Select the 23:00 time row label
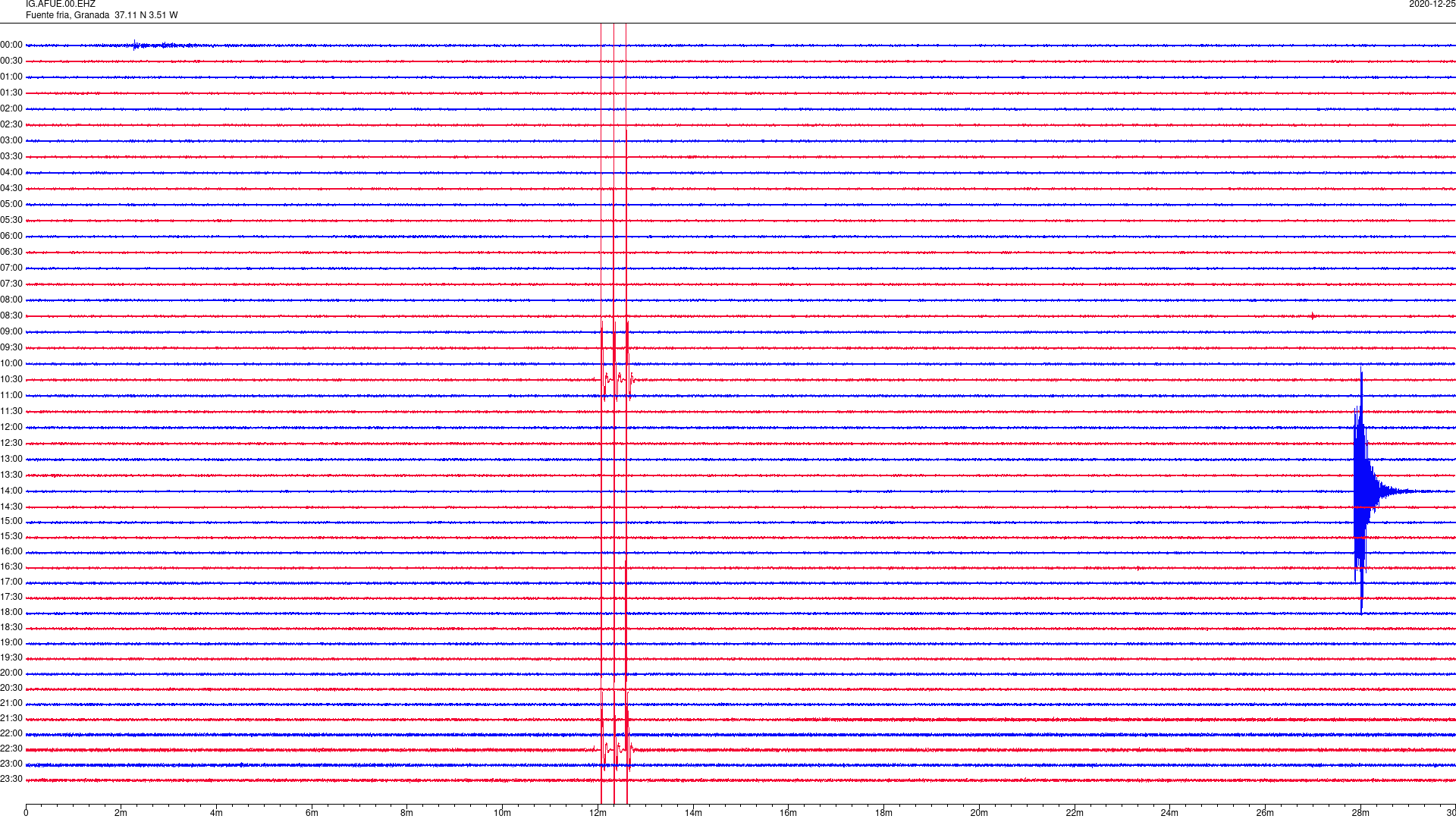The width and height of the screenshot is (1456, 819). (11, 764)
